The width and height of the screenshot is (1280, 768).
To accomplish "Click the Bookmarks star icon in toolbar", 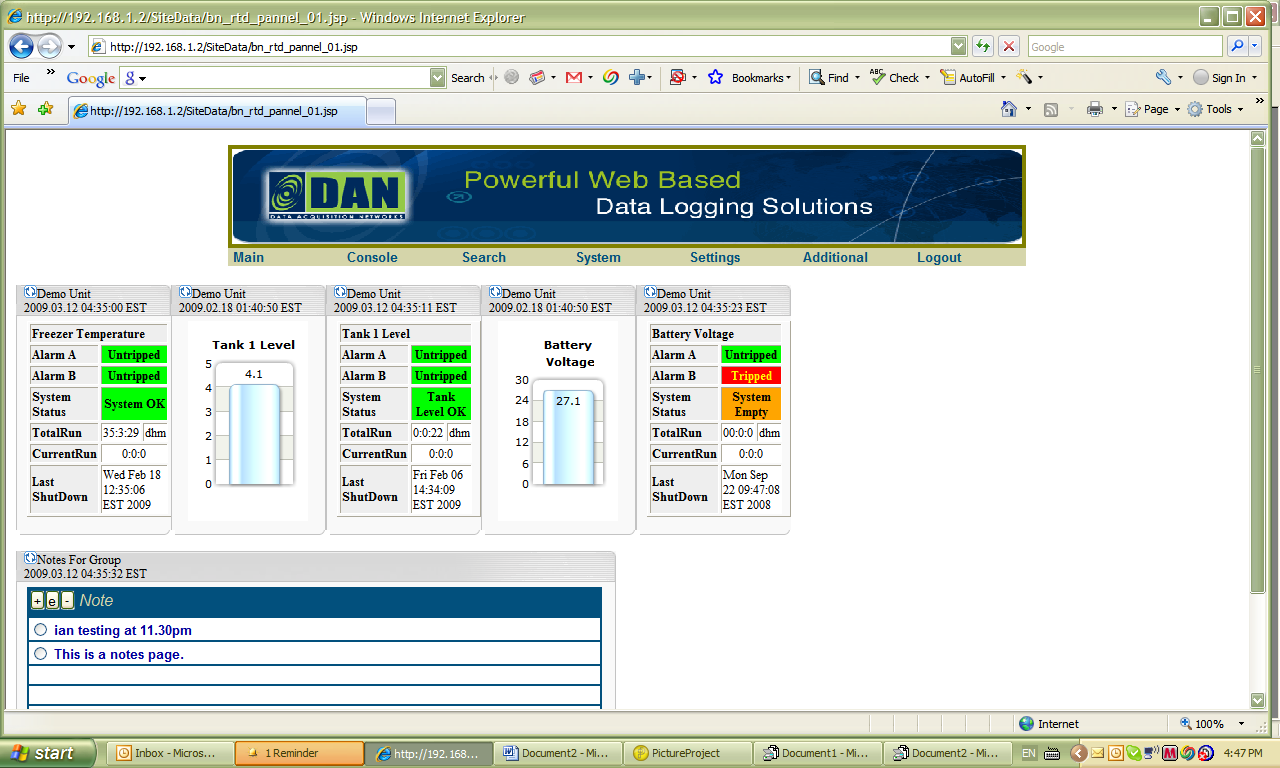I will [x=715, y=77].
